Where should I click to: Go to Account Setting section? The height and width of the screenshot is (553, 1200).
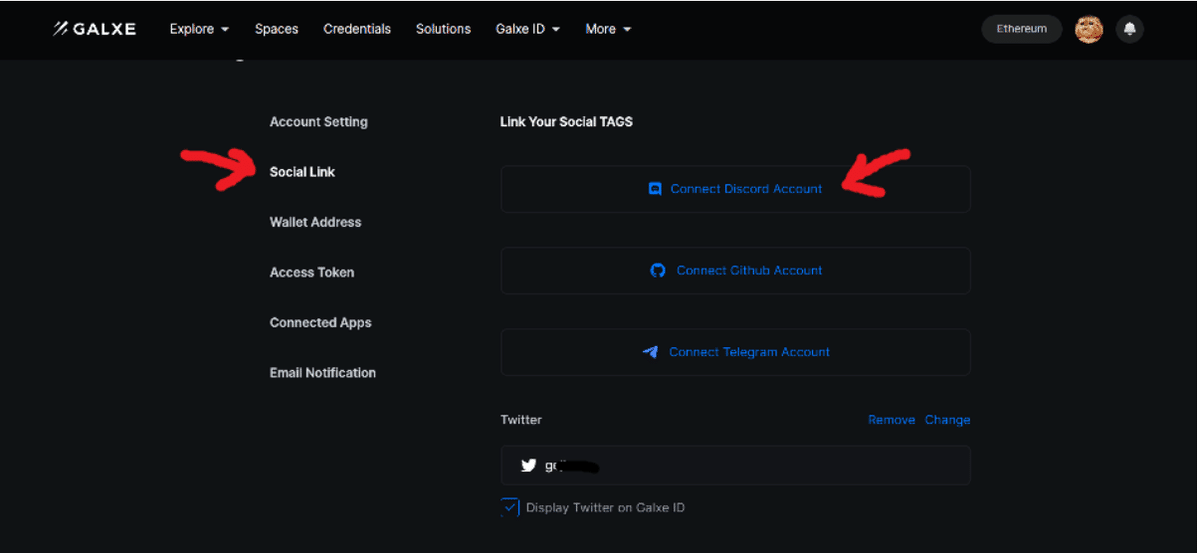[319, 122]
